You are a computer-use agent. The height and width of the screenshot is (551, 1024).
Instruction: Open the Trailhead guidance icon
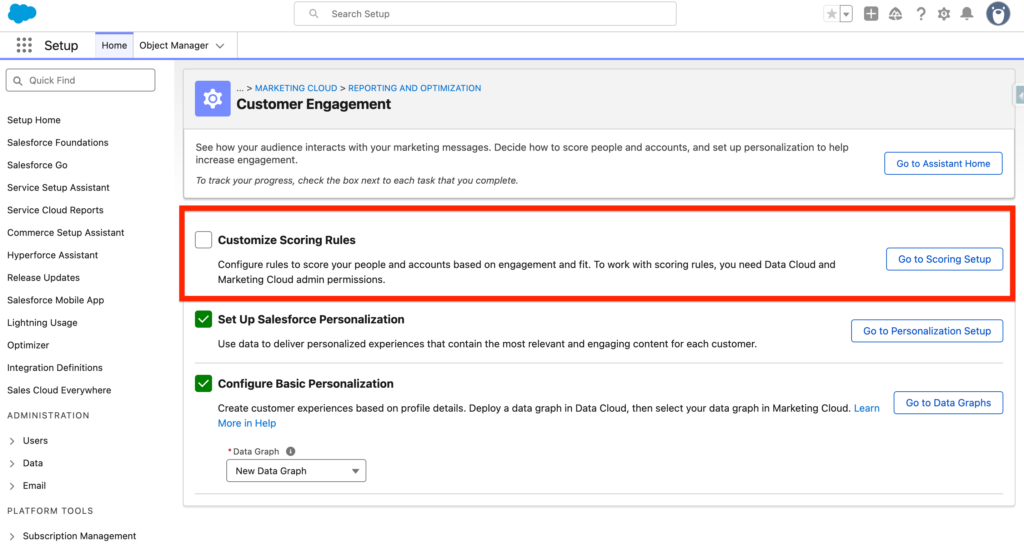click(895, 14)
